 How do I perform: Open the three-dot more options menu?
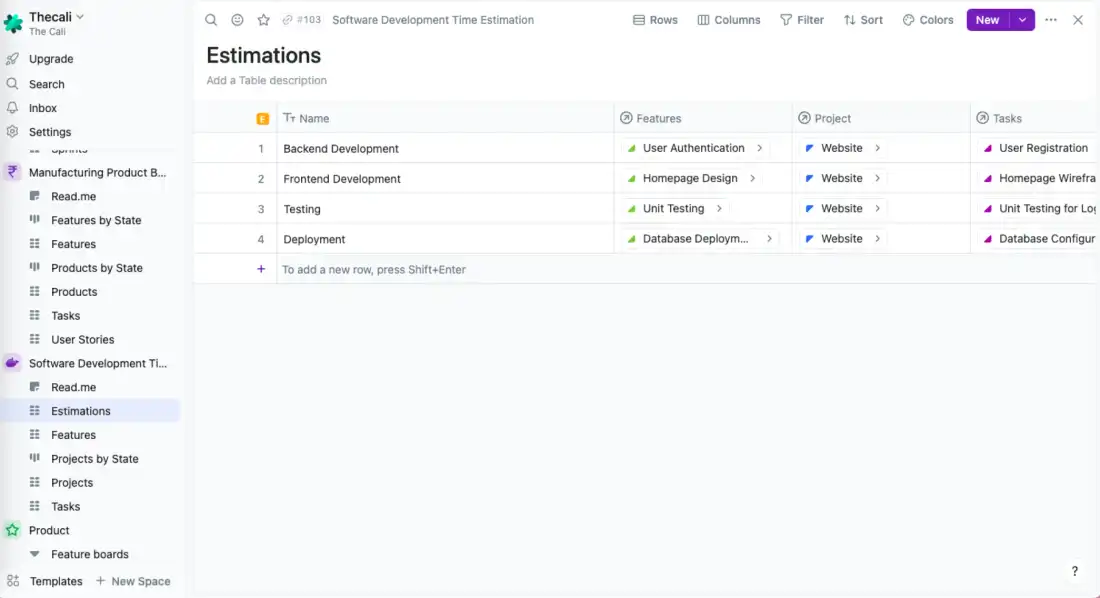click(1051, 20)
